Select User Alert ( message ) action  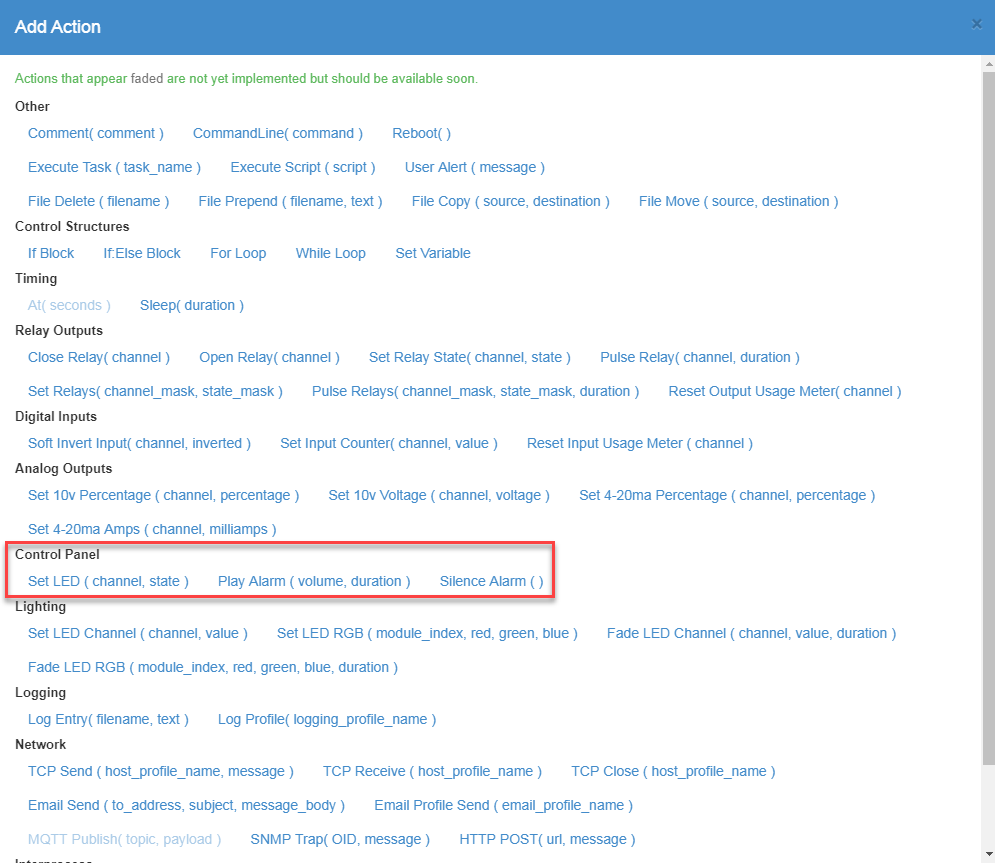[475, 167]
